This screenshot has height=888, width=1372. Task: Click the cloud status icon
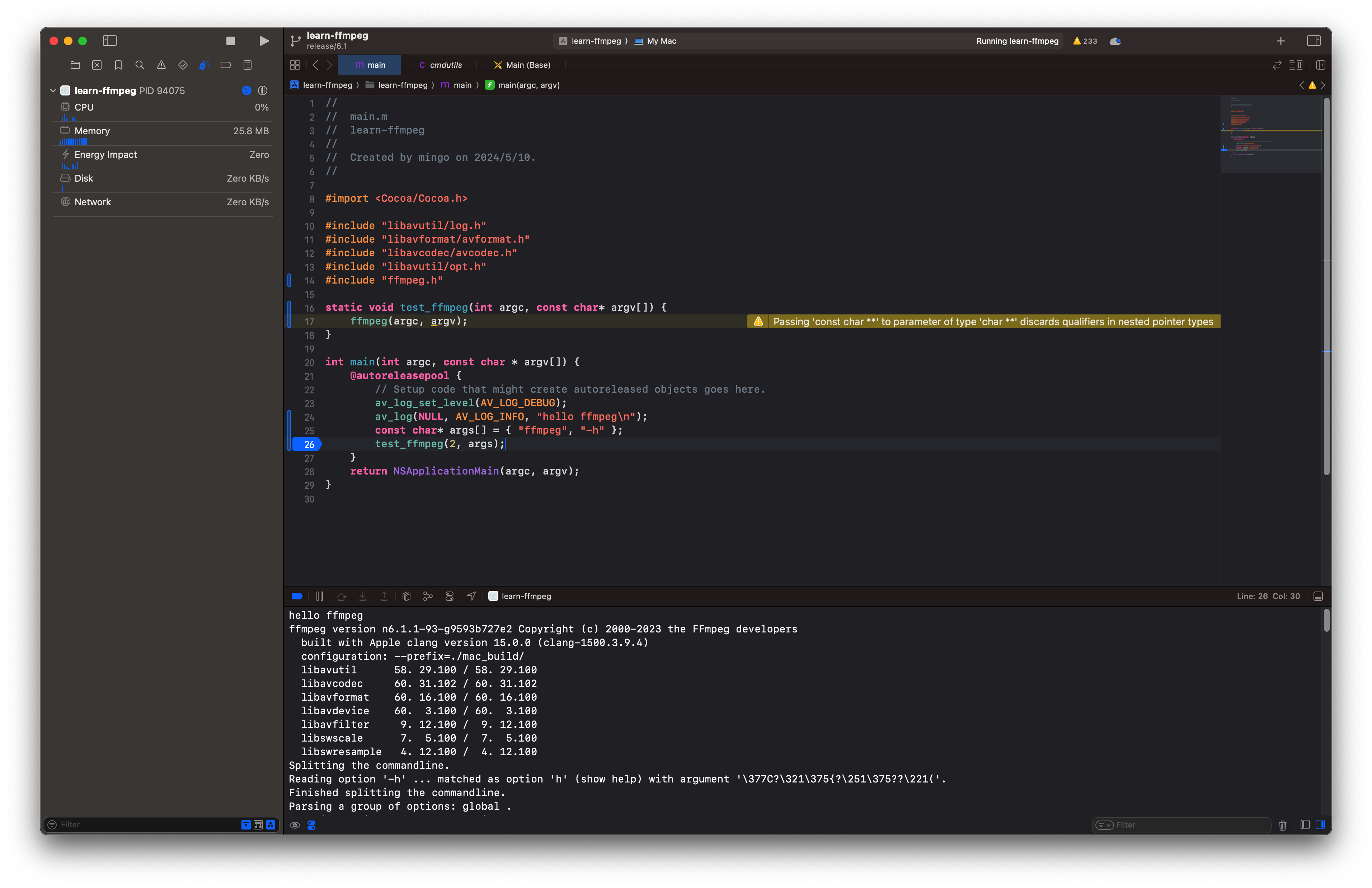coord(1115,41)
